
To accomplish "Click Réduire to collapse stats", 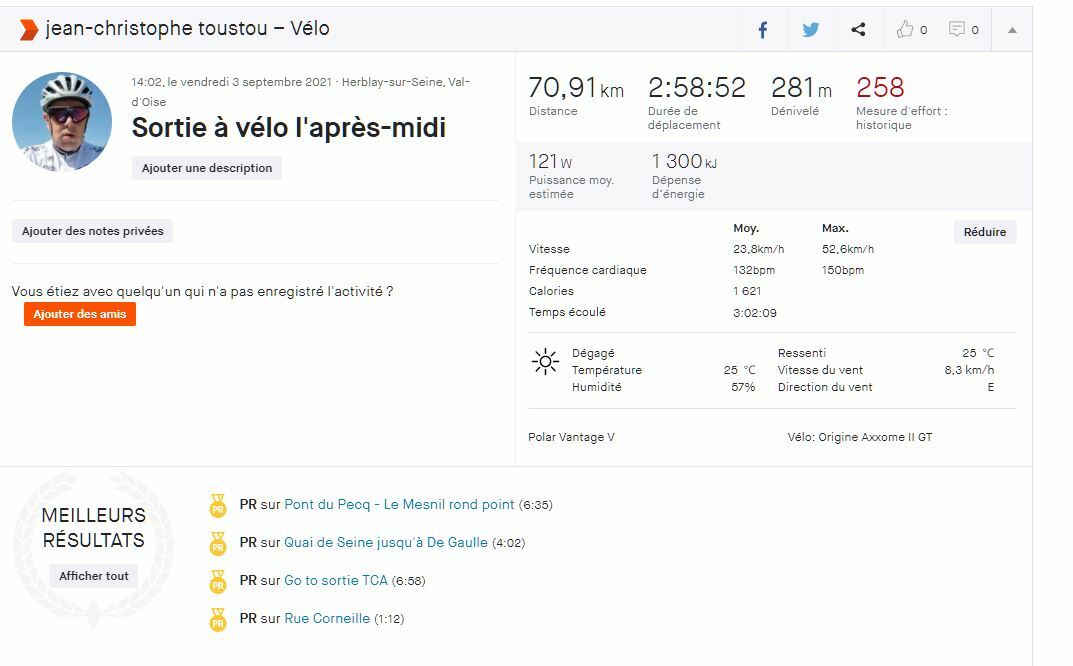I will coord(985,232).
